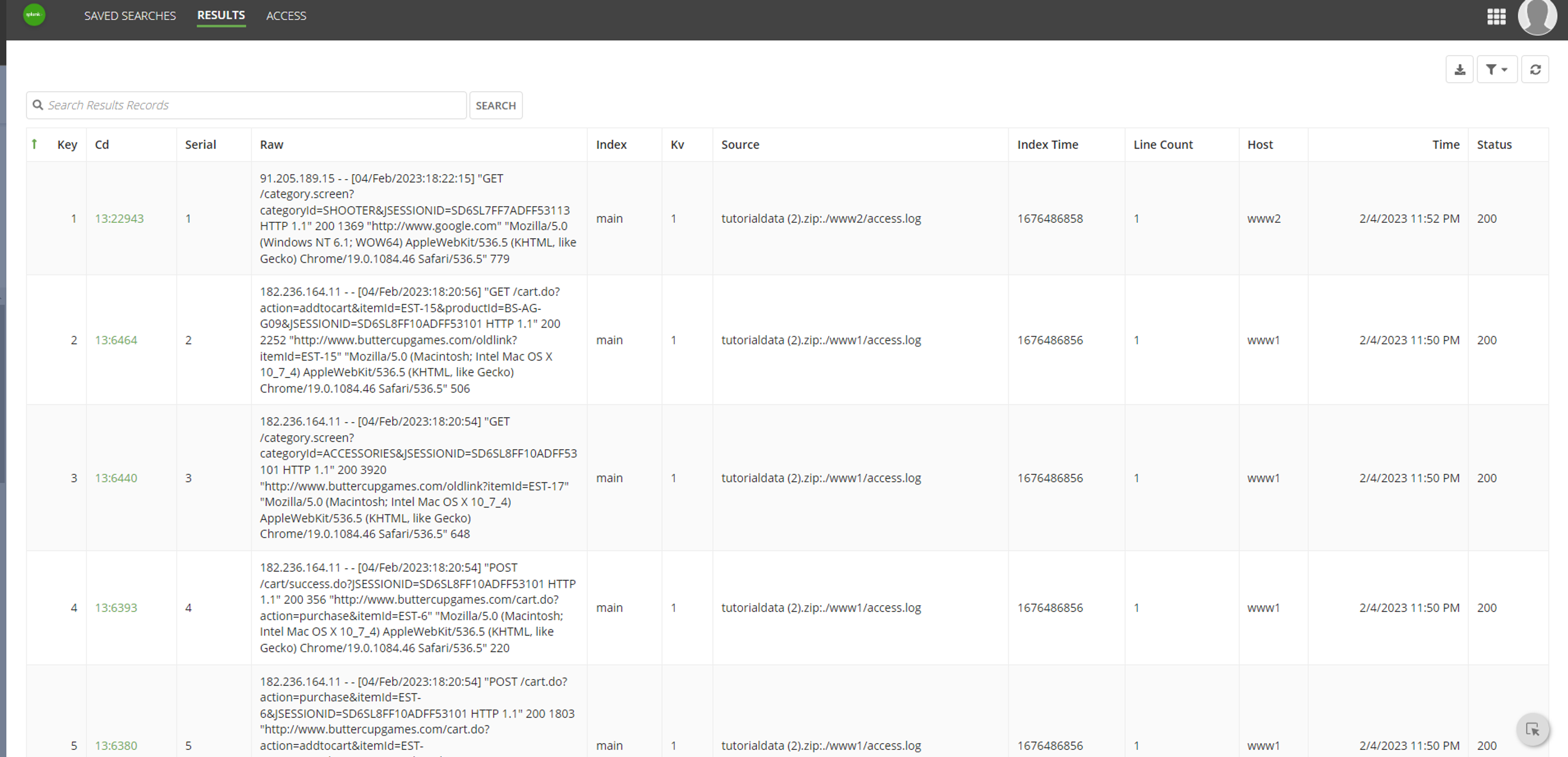The image size is (1568, 757).
Task: Focus the Search Results Records field
Action: coord(247,105)
